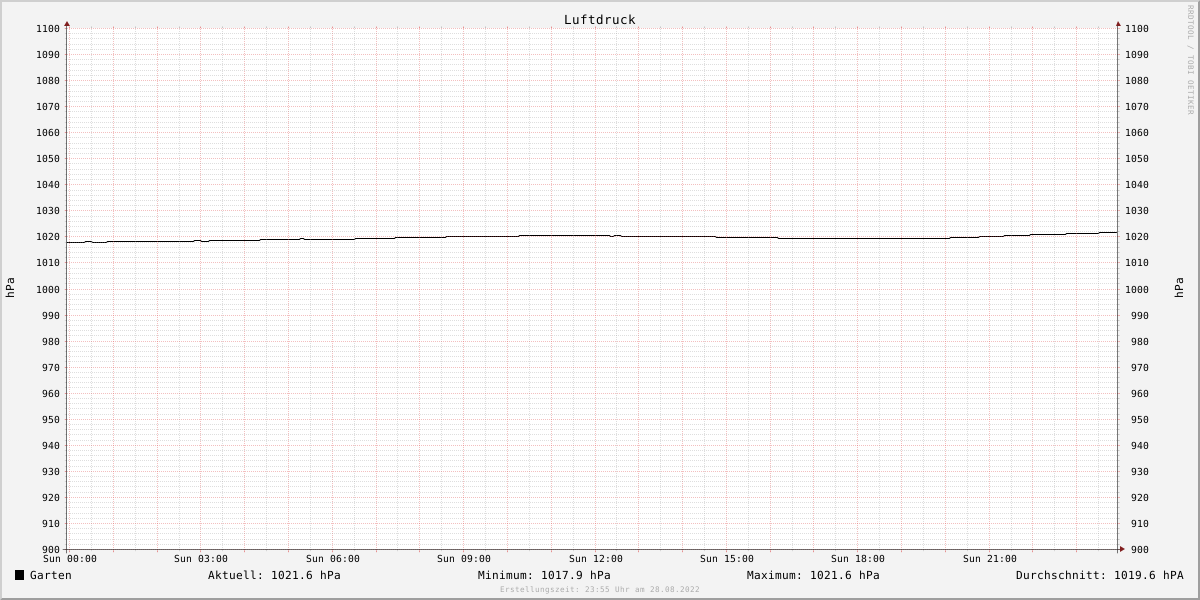Click the Sun 18:00 time label
Screen dimensions: 1200x600
tap(858, 559)
